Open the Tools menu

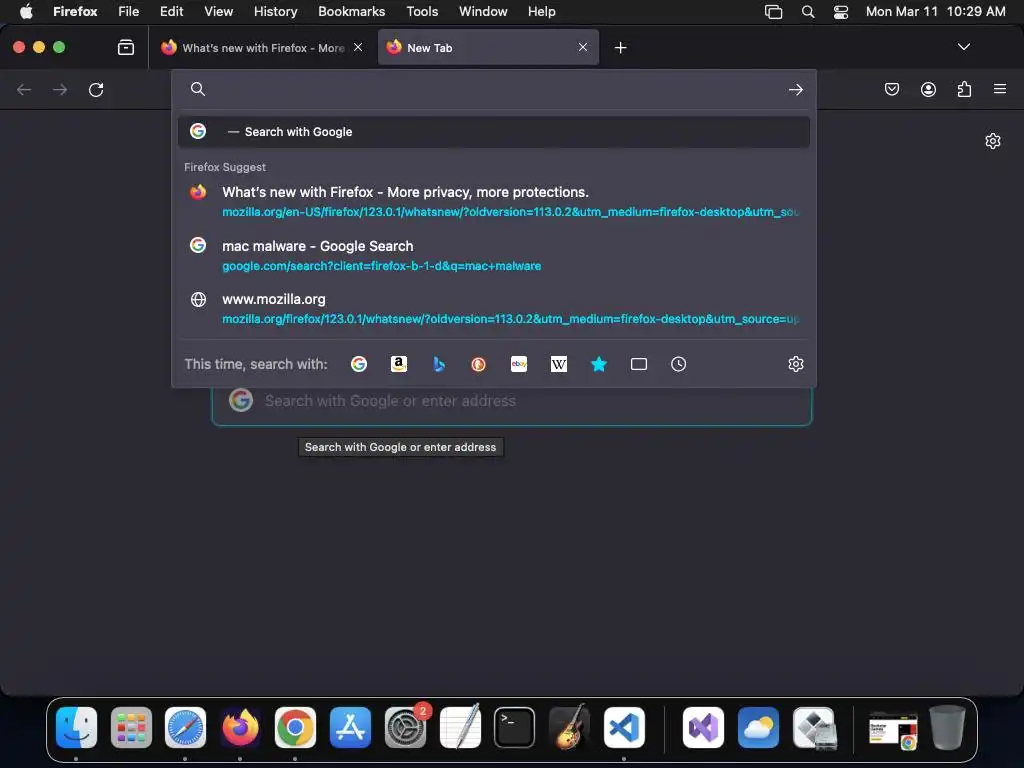coord(422,12)
